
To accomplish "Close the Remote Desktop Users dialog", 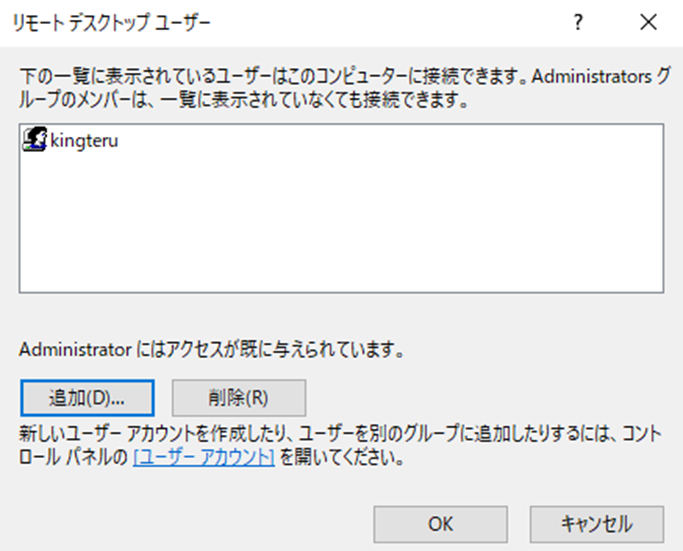I will click(x=649, y=22).
